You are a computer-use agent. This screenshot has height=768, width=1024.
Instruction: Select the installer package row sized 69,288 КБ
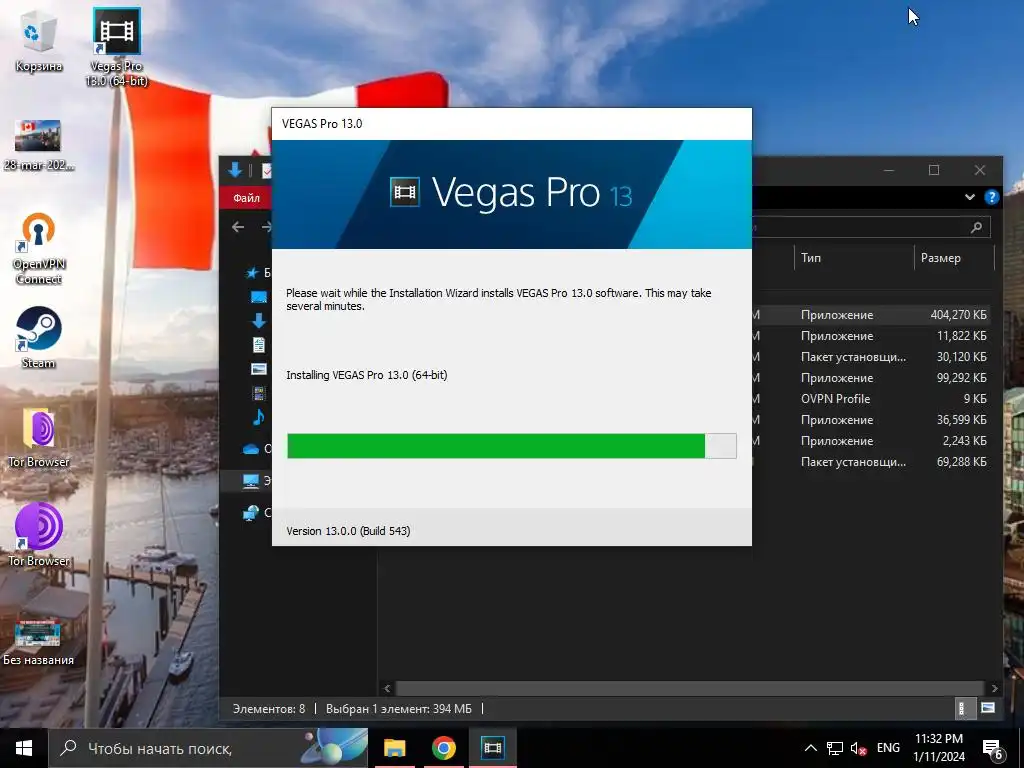tap(871, 462)
